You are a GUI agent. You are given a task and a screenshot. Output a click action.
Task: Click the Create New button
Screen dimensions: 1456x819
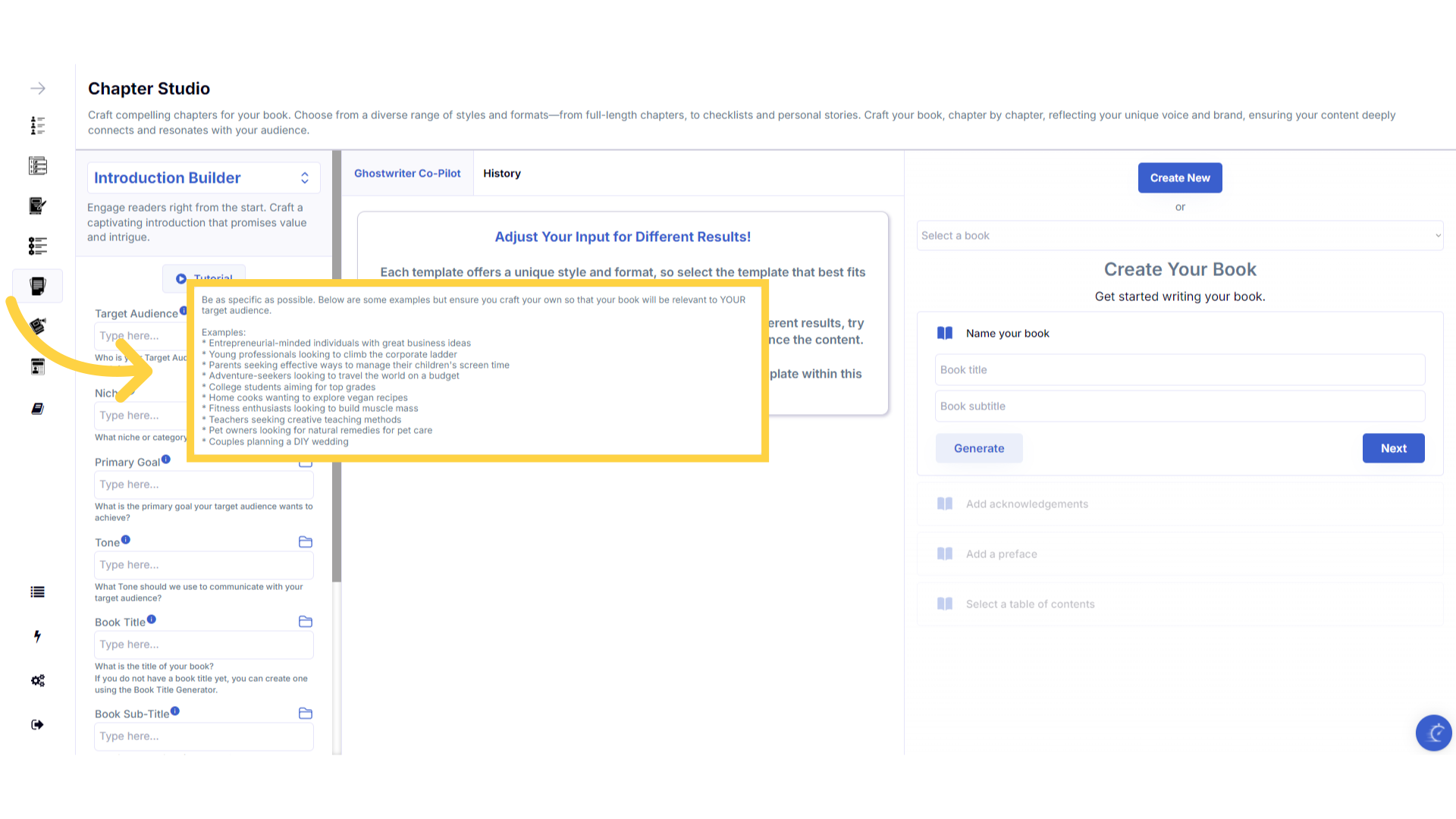(x=1179, y=177)
